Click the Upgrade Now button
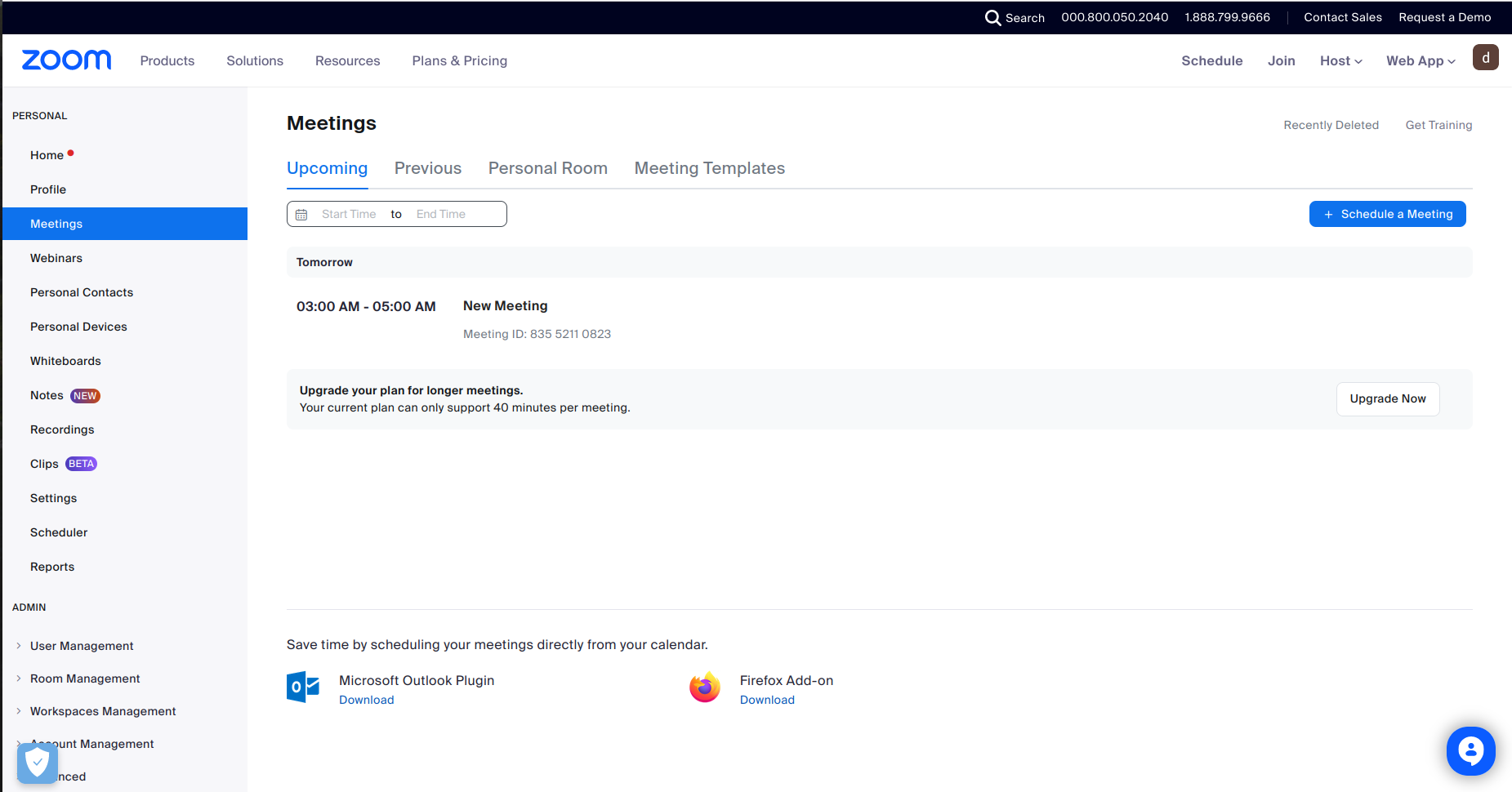The width and height of the screenshot is (1512, 792). point(1387,398)
